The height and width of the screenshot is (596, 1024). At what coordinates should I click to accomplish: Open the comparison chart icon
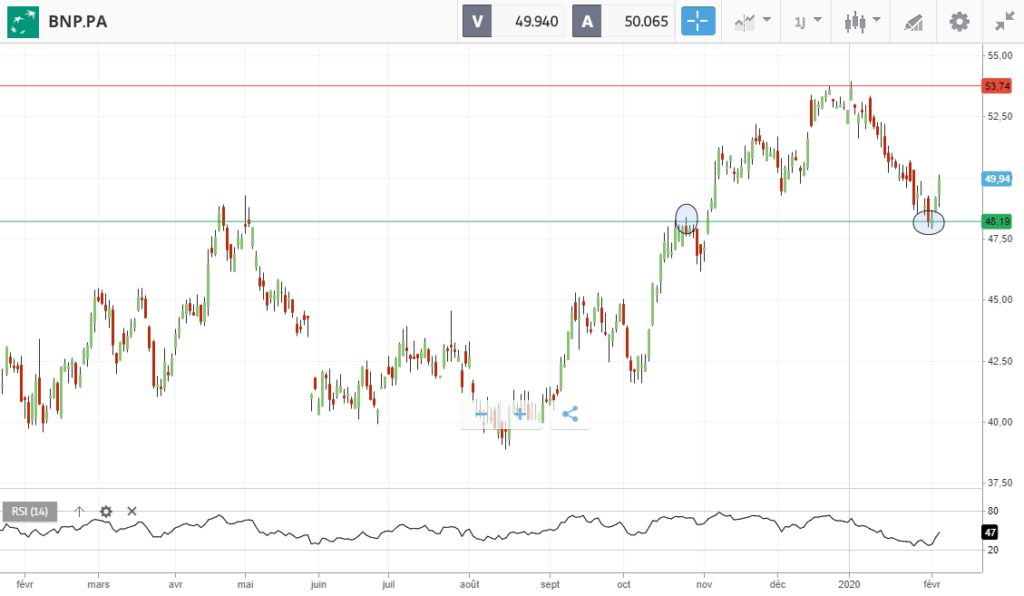coord(744,23)
